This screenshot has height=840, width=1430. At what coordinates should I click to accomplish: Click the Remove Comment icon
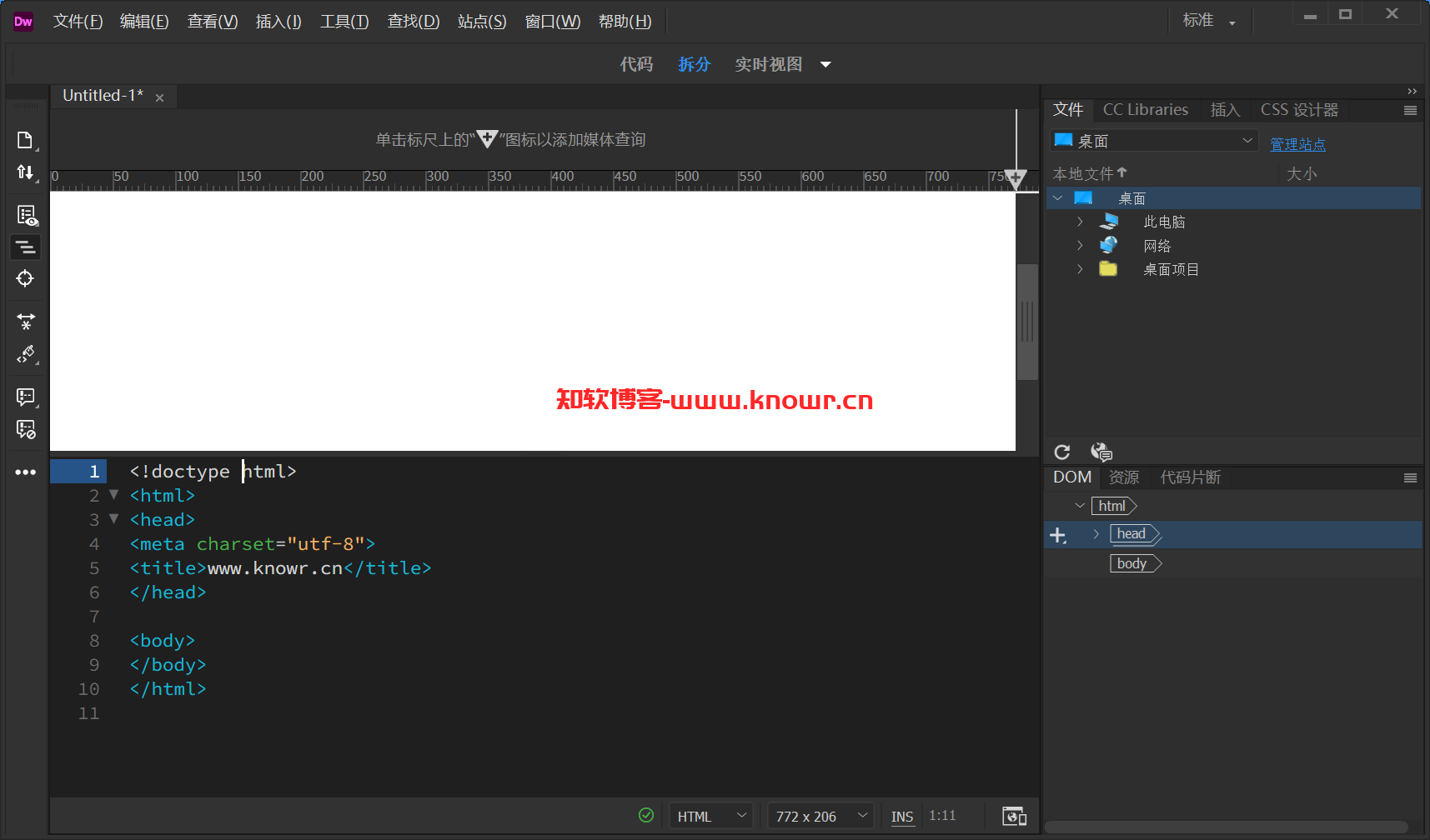[26, 429]
